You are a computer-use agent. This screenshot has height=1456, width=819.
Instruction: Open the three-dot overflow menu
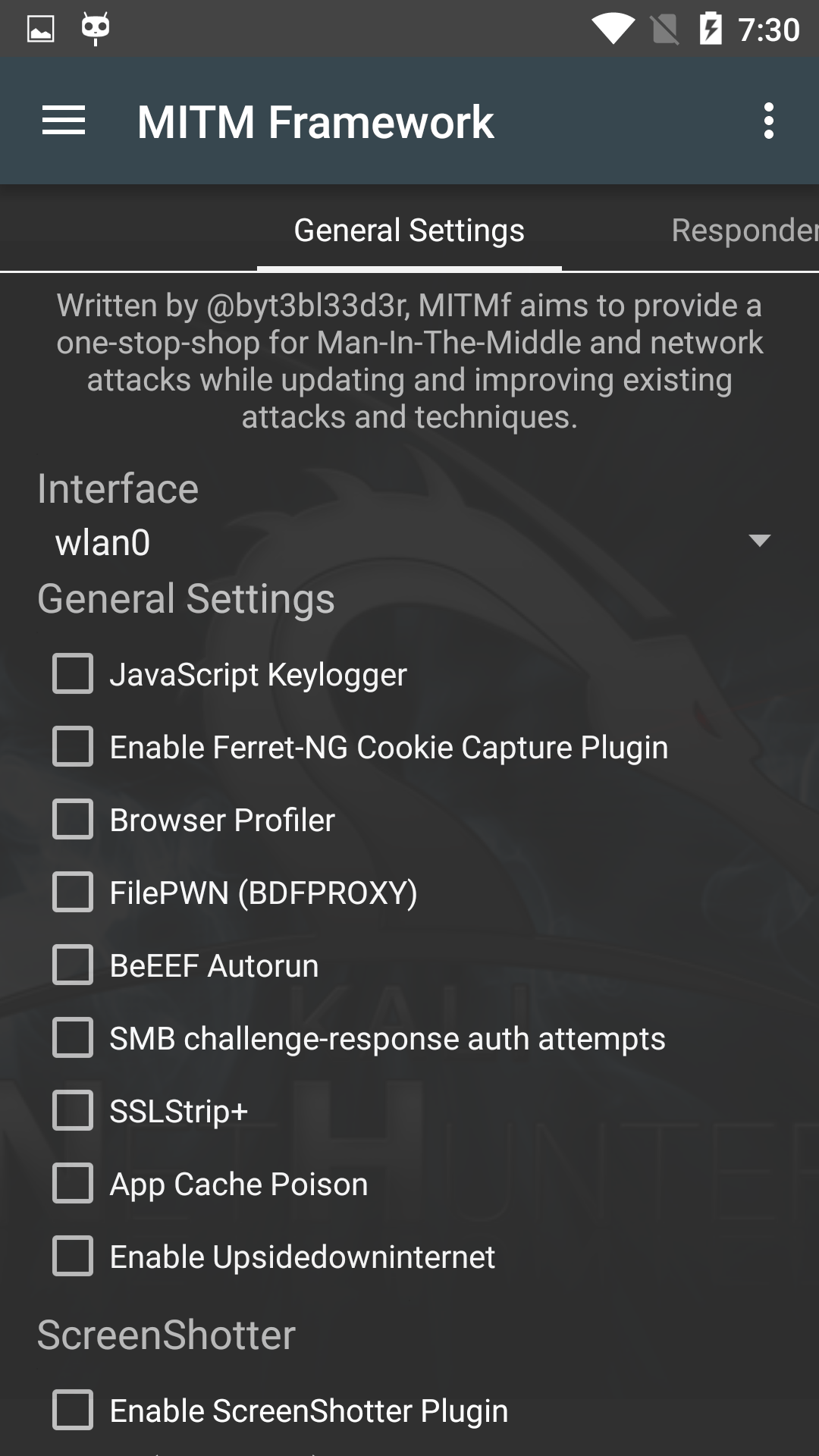coord(768,121)
